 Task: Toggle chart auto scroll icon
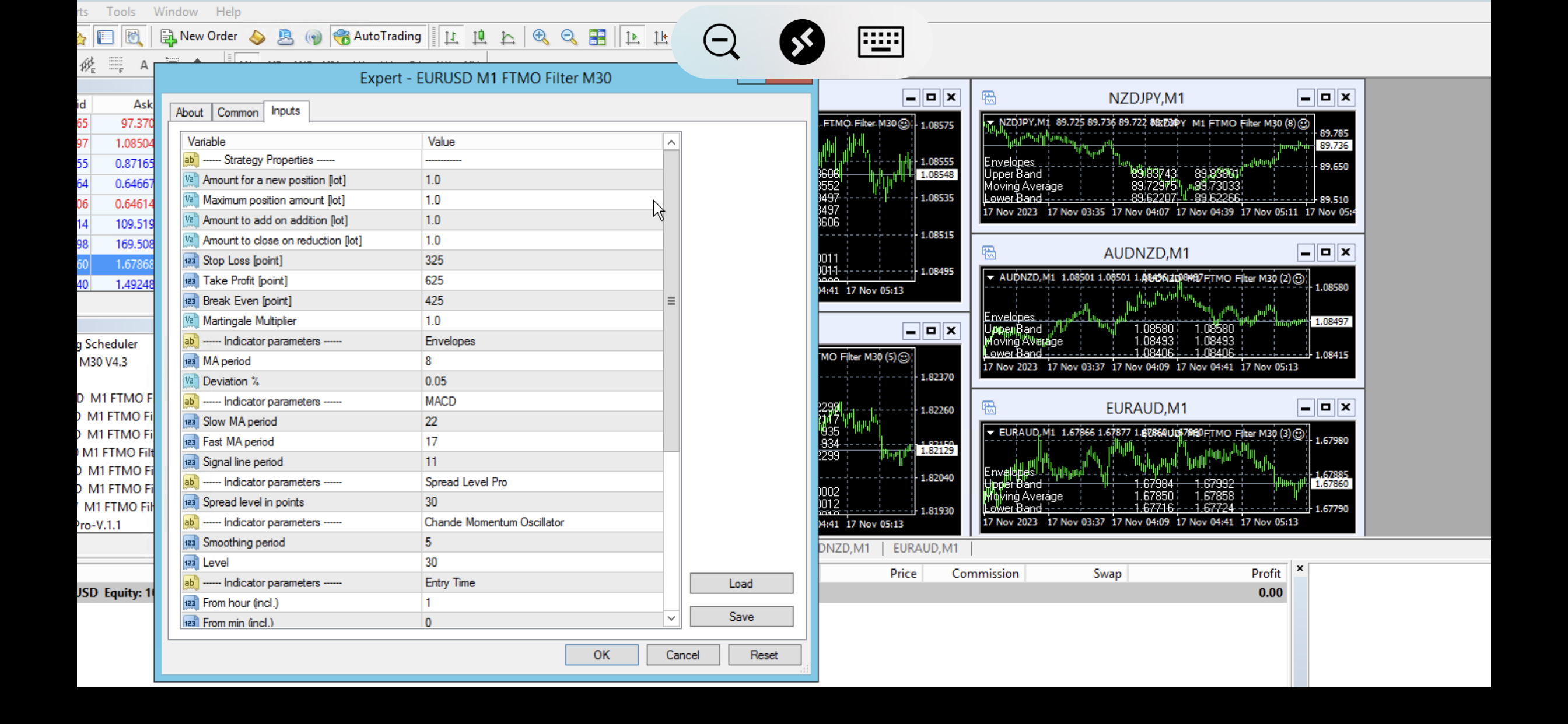pos(632,37)
